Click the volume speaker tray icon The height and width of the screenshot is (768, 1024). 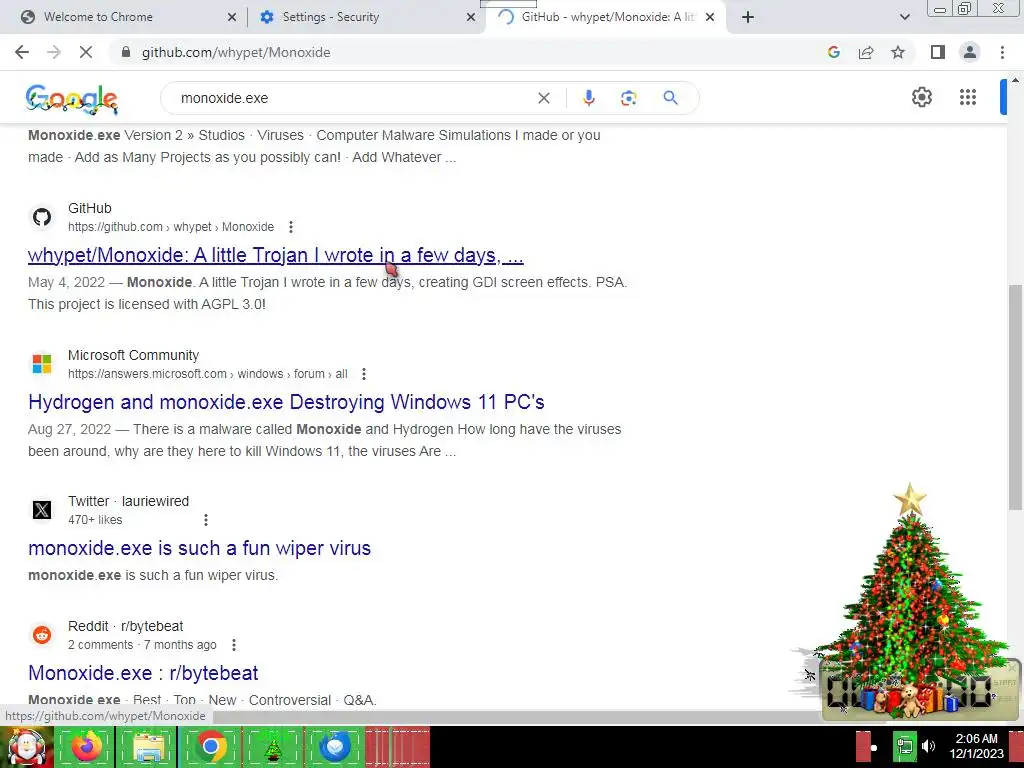pos(928,746)
